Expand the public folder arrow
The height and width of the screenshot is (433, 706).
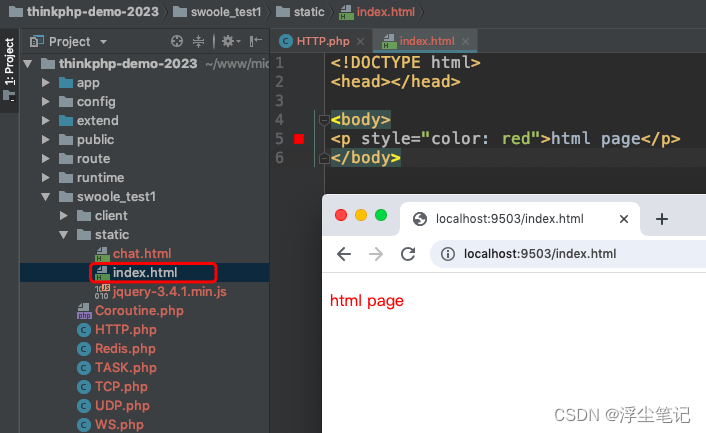(x=45, y=140)
